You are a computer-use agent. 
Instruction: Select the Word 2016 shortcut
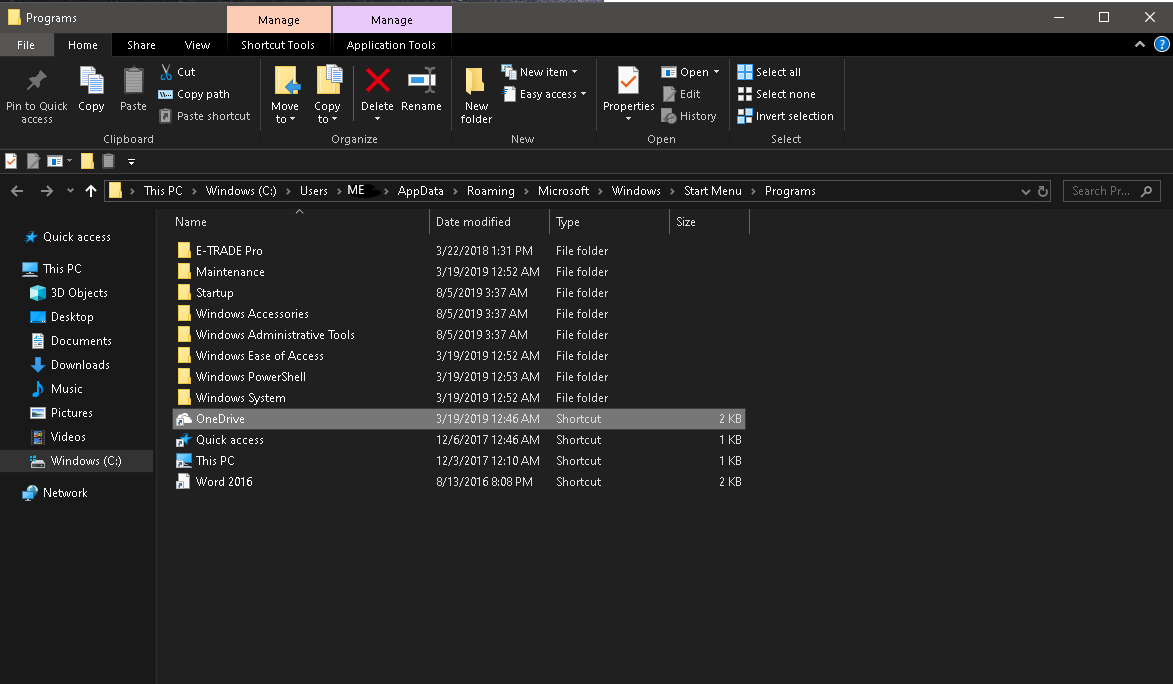459,481
